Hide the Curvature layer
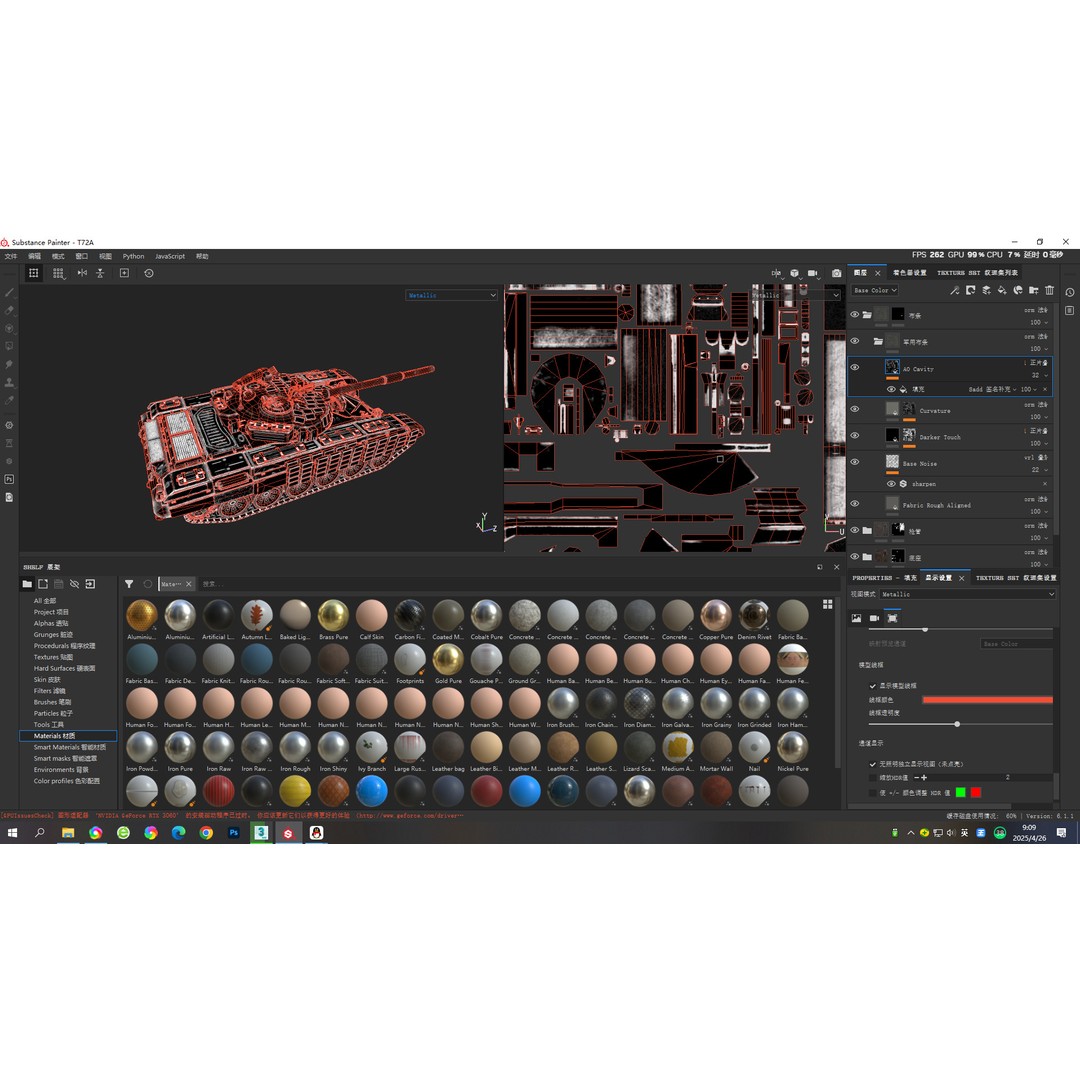Viewport: 1080px width, 1080px height. tap(855, 409)
